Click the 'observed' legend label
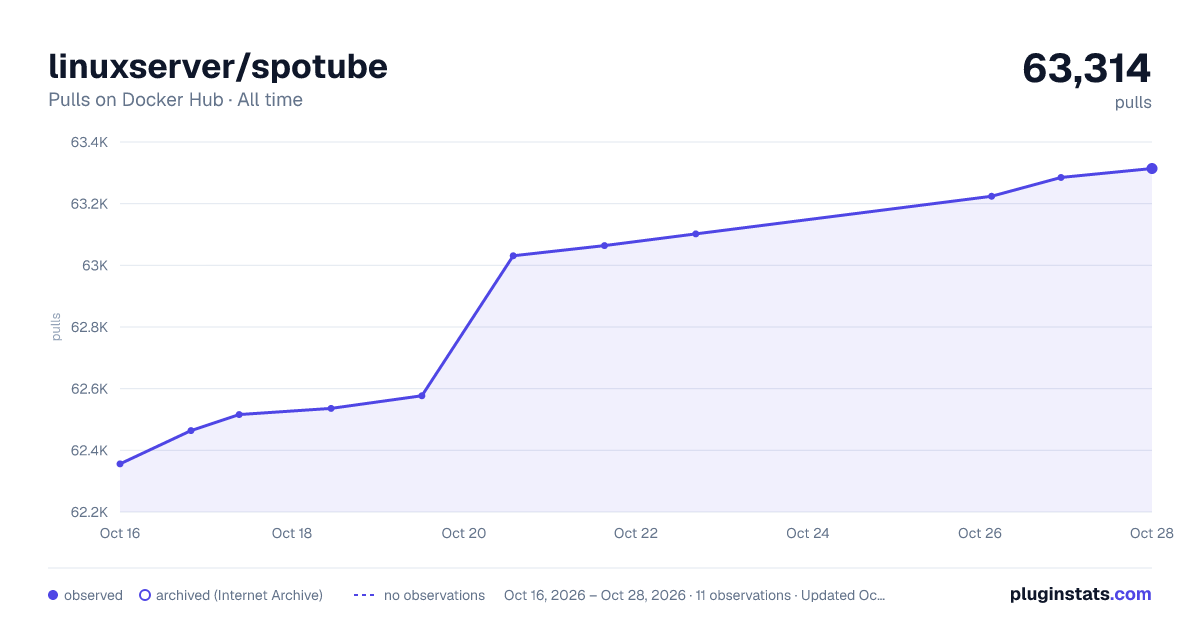This screenshot has width=1200, height=630. (x=93, y=595)
